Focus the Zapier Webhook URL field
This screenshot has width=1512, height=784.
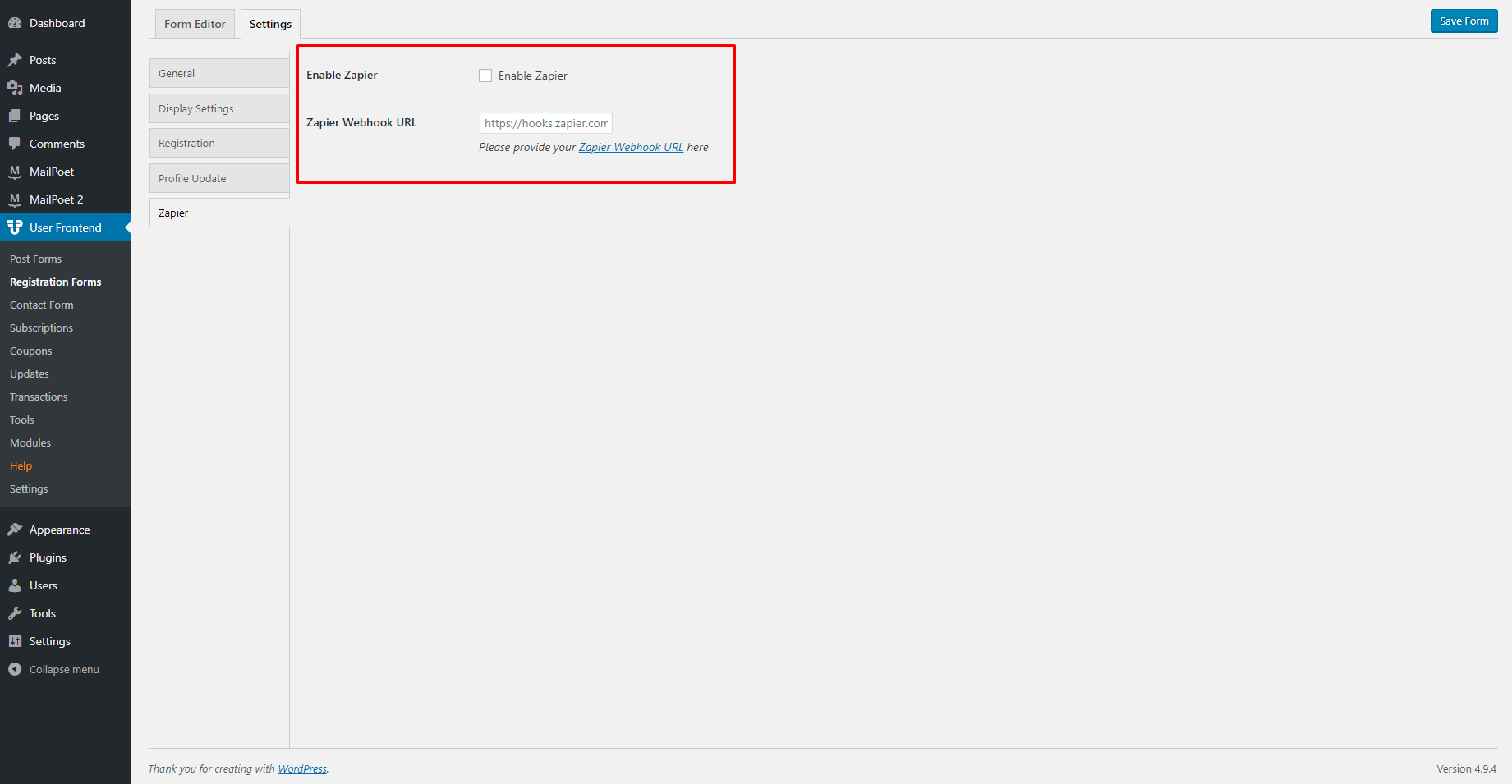point(546,123)
